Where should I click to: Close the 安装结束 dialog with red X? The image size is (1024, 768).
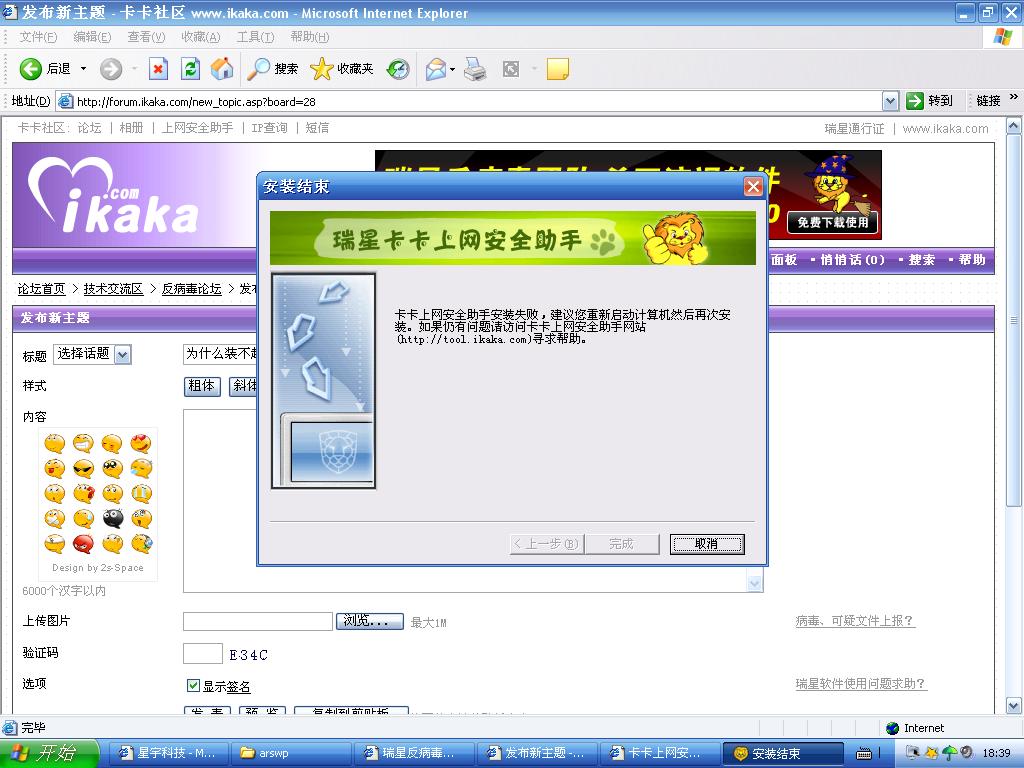753,187
